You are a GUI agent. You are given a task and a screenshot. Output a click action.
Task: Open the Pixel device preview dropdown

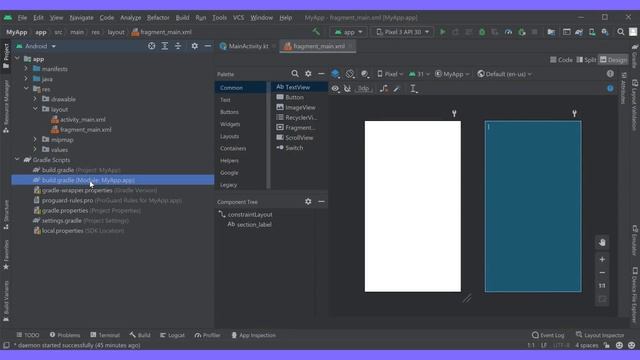point(390,74)
